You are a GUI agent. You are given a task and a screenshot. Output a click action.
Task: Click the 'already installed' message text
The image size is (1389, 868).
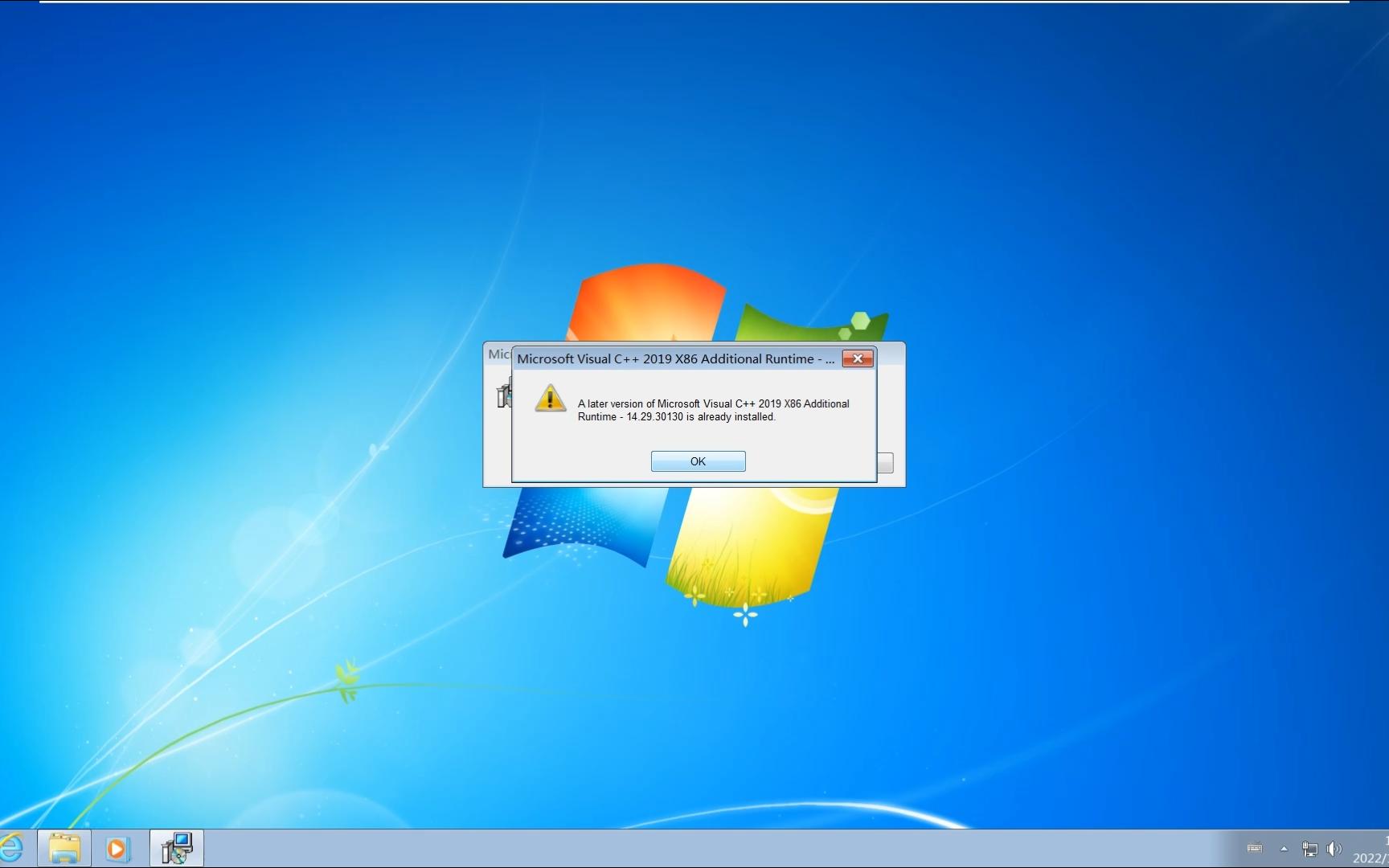point(714,410)
